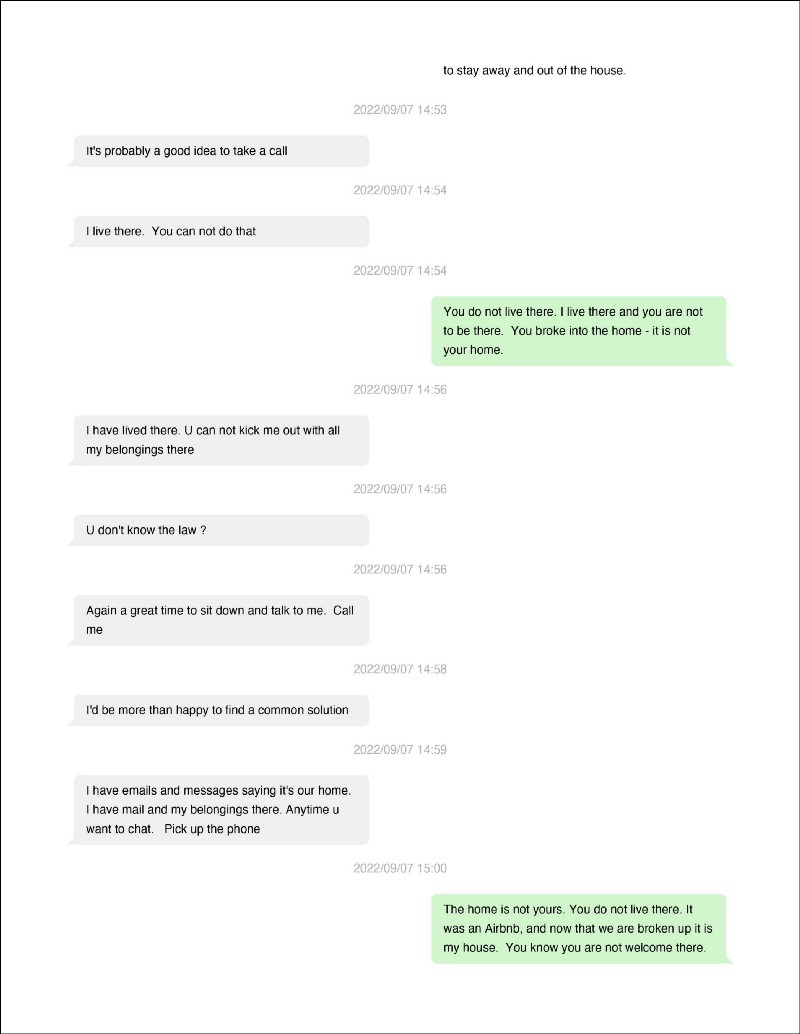
Task: Select "U can not kick me out" message bubble
Action: (x=220, y=440)
